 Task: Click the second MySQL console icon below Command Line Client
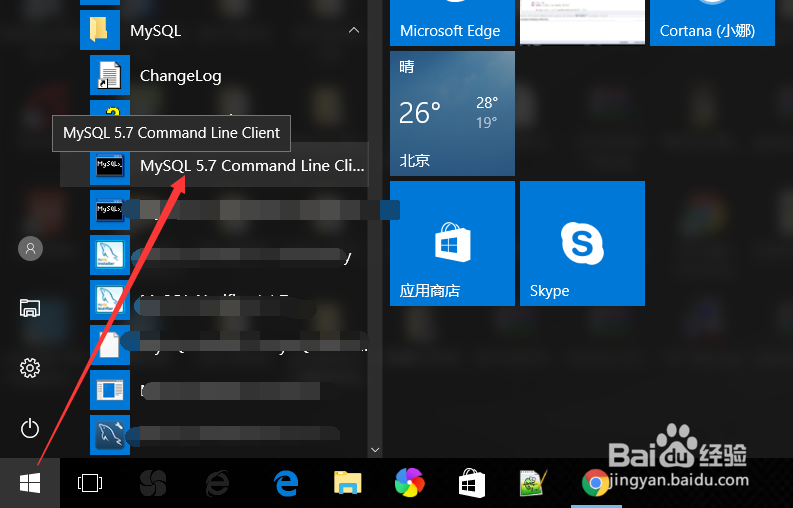pyautogui.click(x=110, y=209)
